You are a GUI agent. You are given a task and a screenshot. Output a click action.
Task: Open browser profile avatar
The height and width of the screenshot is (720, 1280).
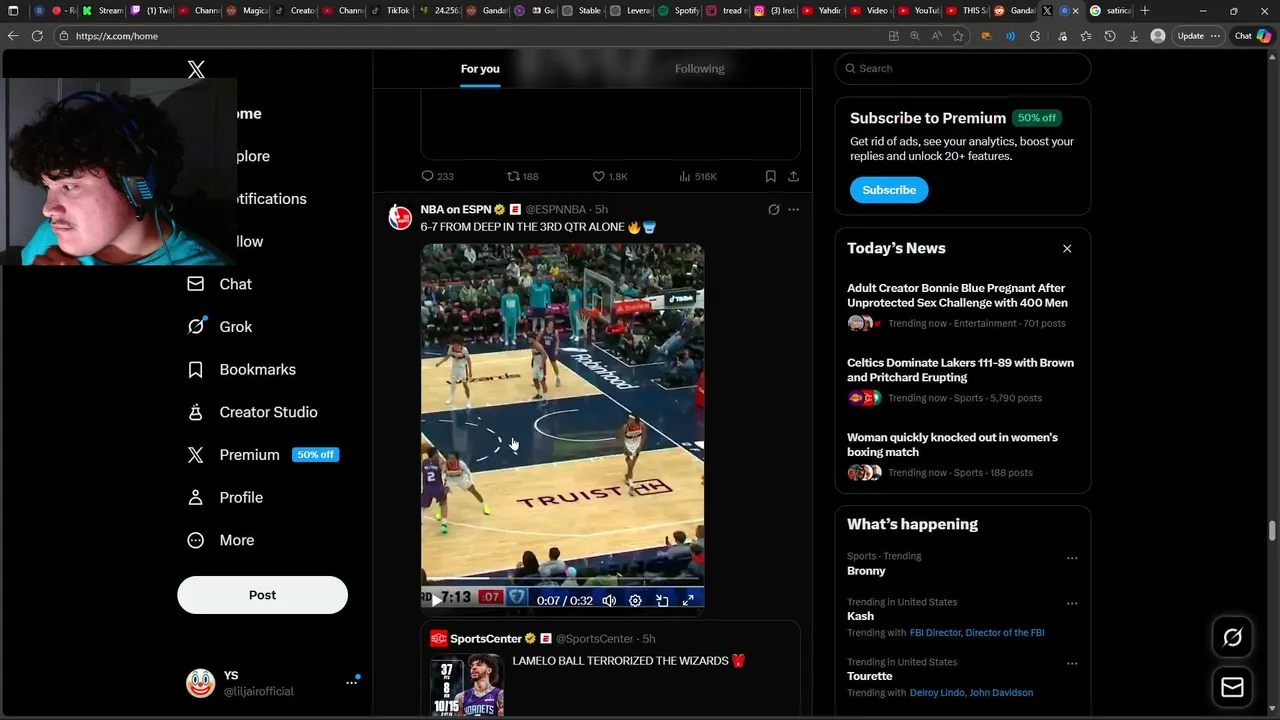pyautogui.click(x=1158, y=36)
